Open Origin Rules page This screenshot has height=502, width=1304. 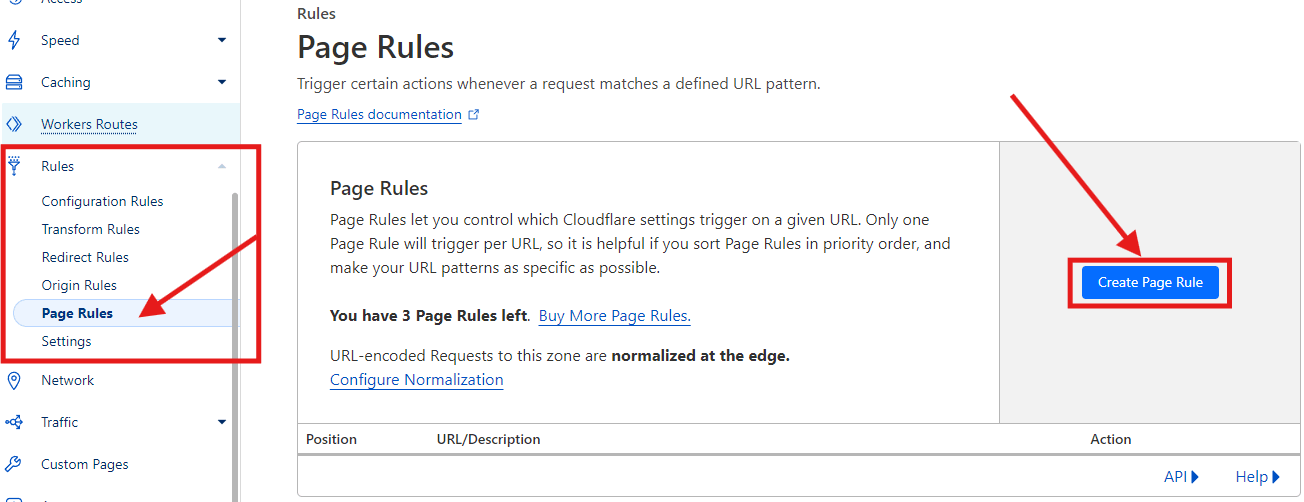pyautogui.click(x=79, y=285)
